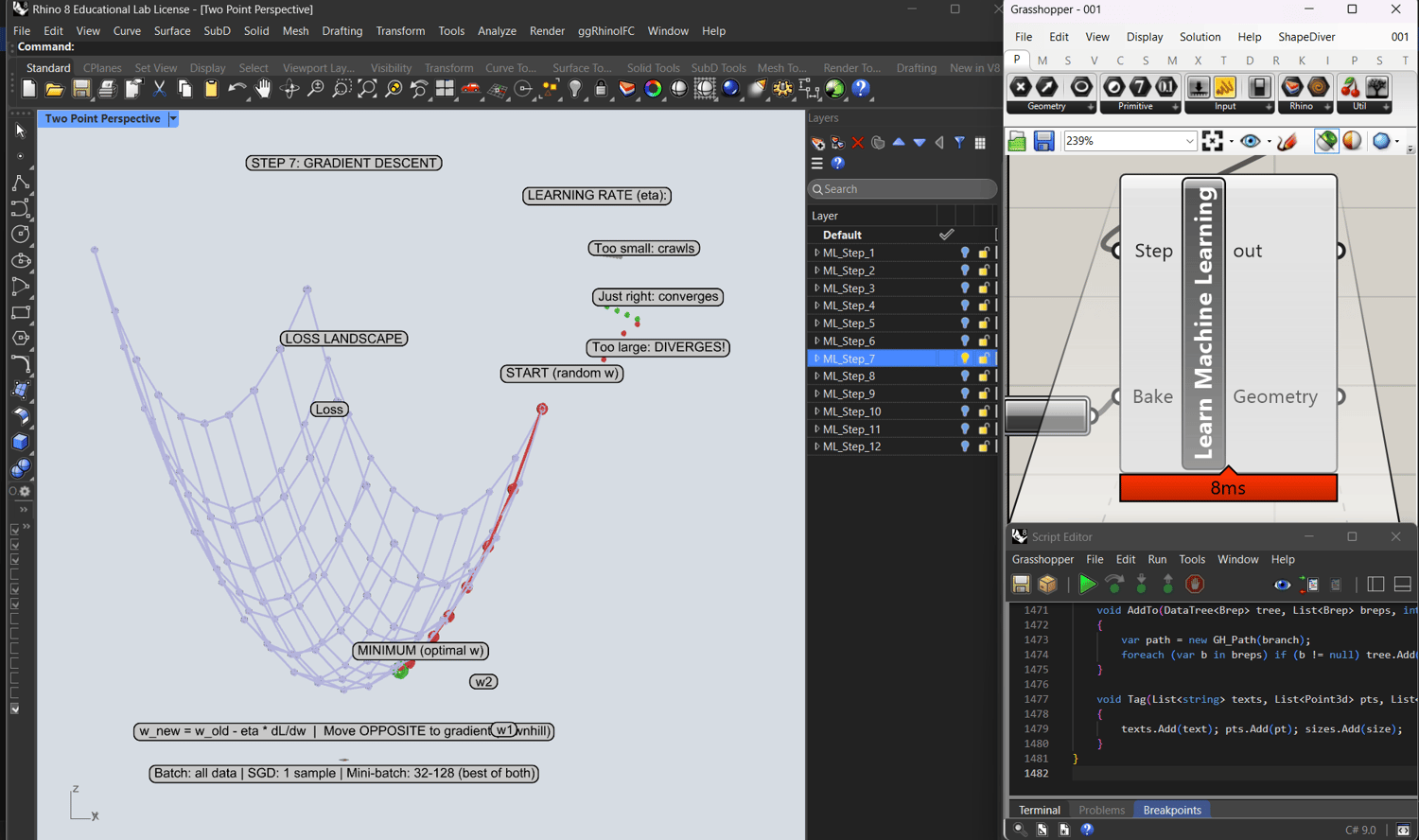Click the layer filter funnel icon
Image resolution: width=1419 pixels, height=840 pixels.
(959, 143)
